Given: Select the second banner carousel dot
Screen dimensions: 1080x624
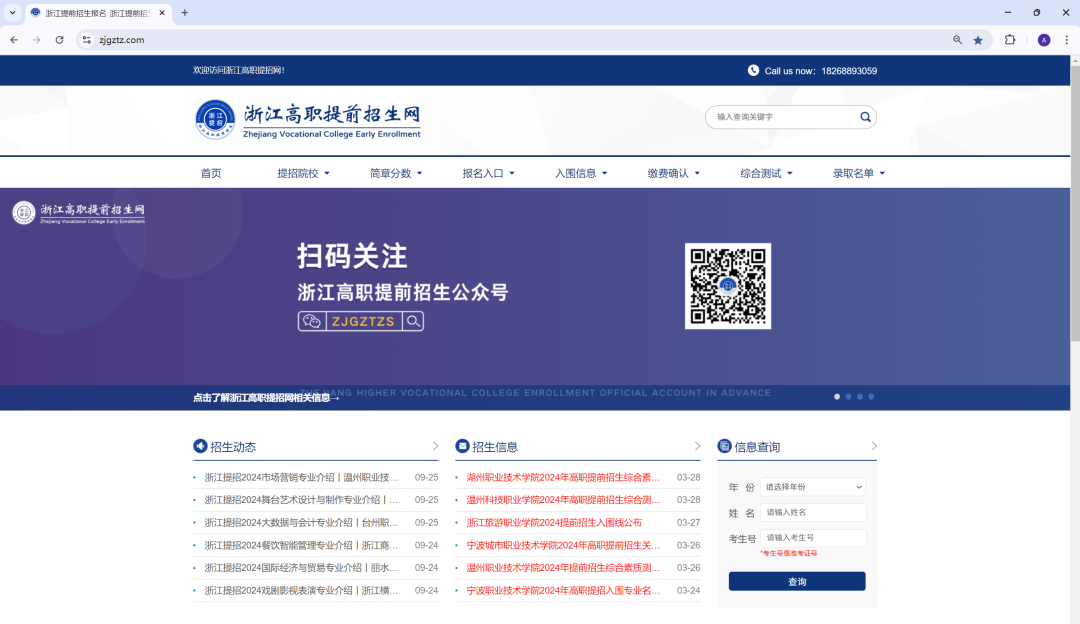Looking at the screenshot, I should 849,397.
